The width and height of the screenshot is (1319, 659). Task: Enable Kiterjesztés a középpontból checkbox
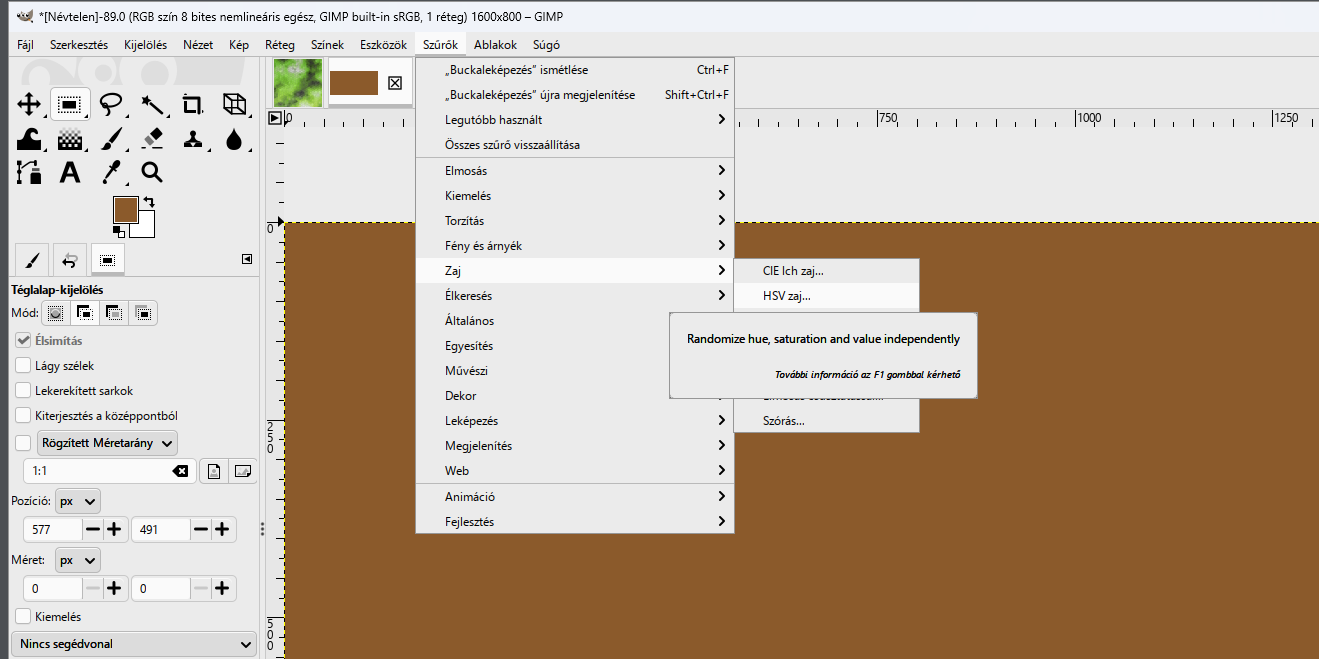click(x=23, y=416)
